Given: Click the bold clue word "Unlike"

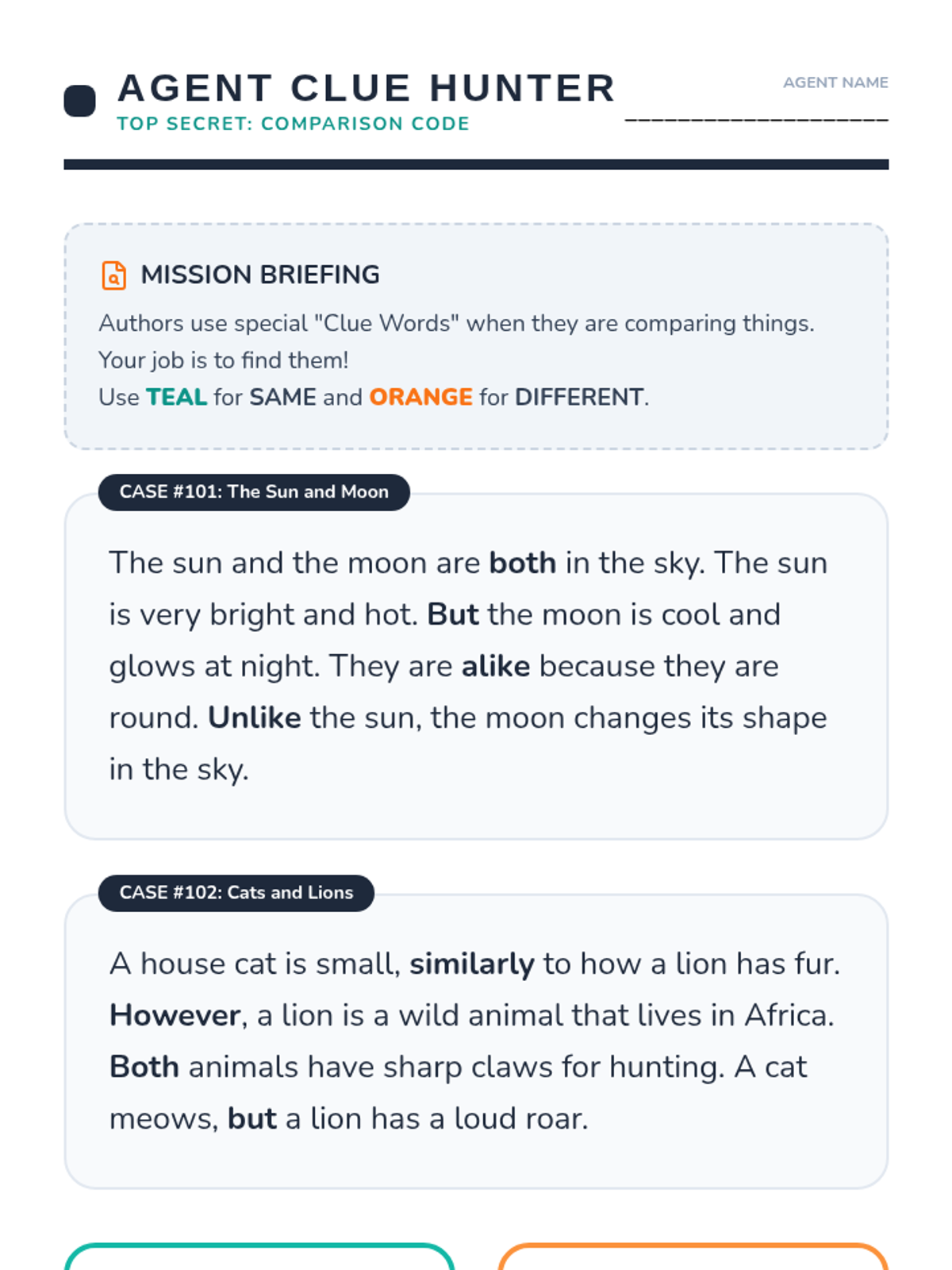Looking at the screenshot, I should click(x=255, y=718).
